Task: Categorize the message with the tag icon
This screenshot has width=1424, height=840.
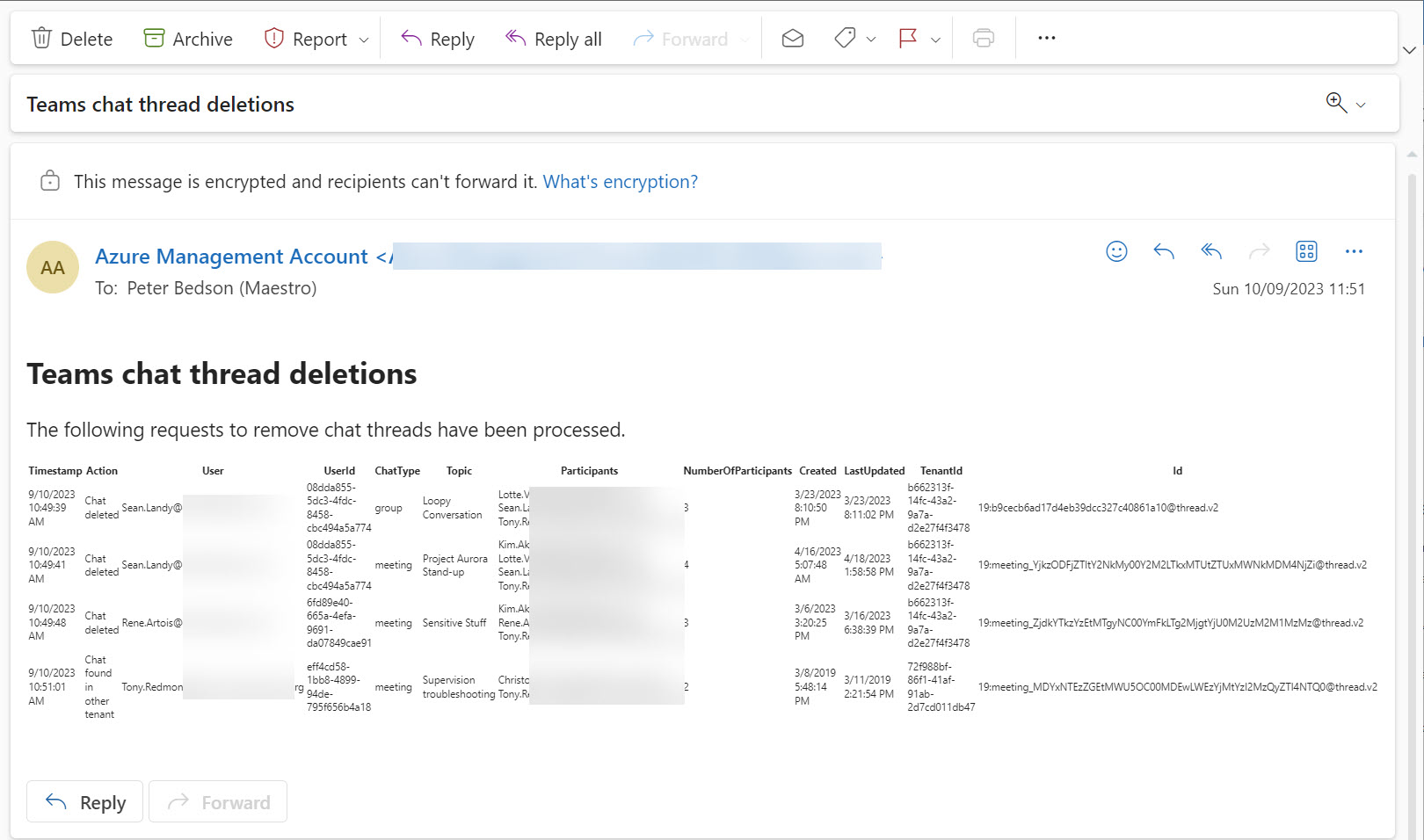Action: [845, 38]
